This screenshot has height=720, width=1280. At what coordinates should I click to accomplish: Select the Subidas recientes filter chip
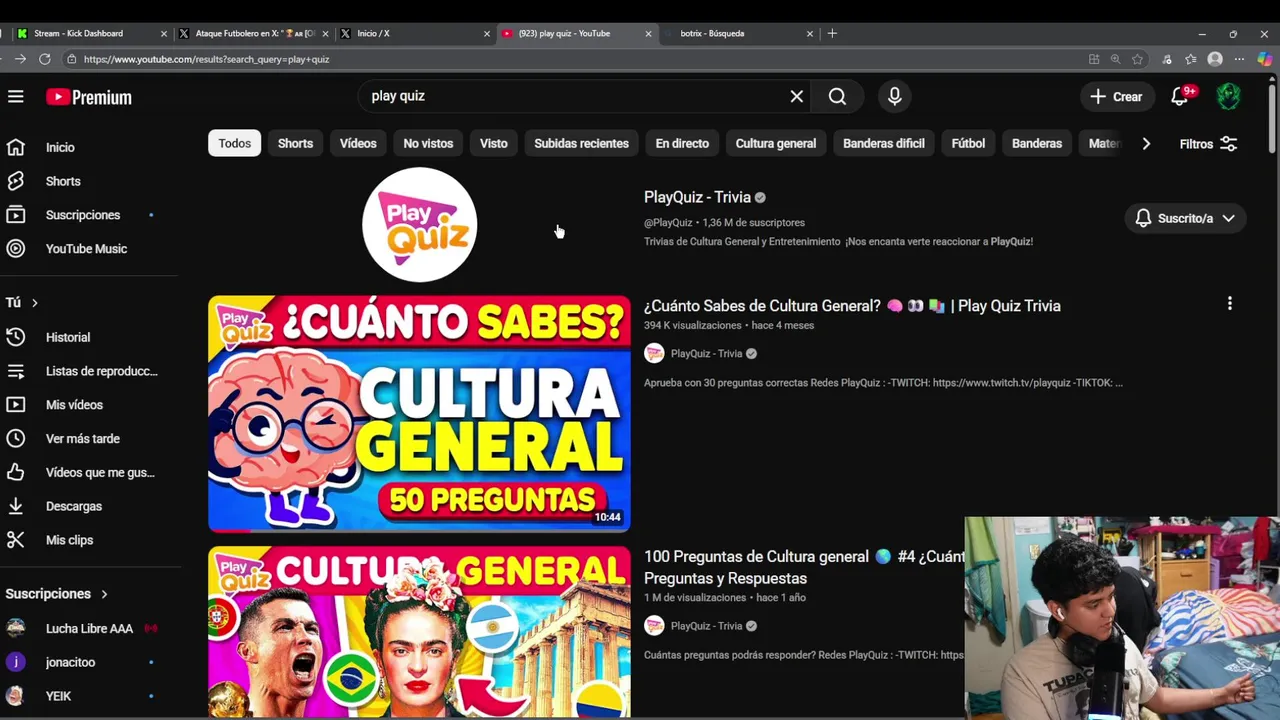[x=581, y=143]
